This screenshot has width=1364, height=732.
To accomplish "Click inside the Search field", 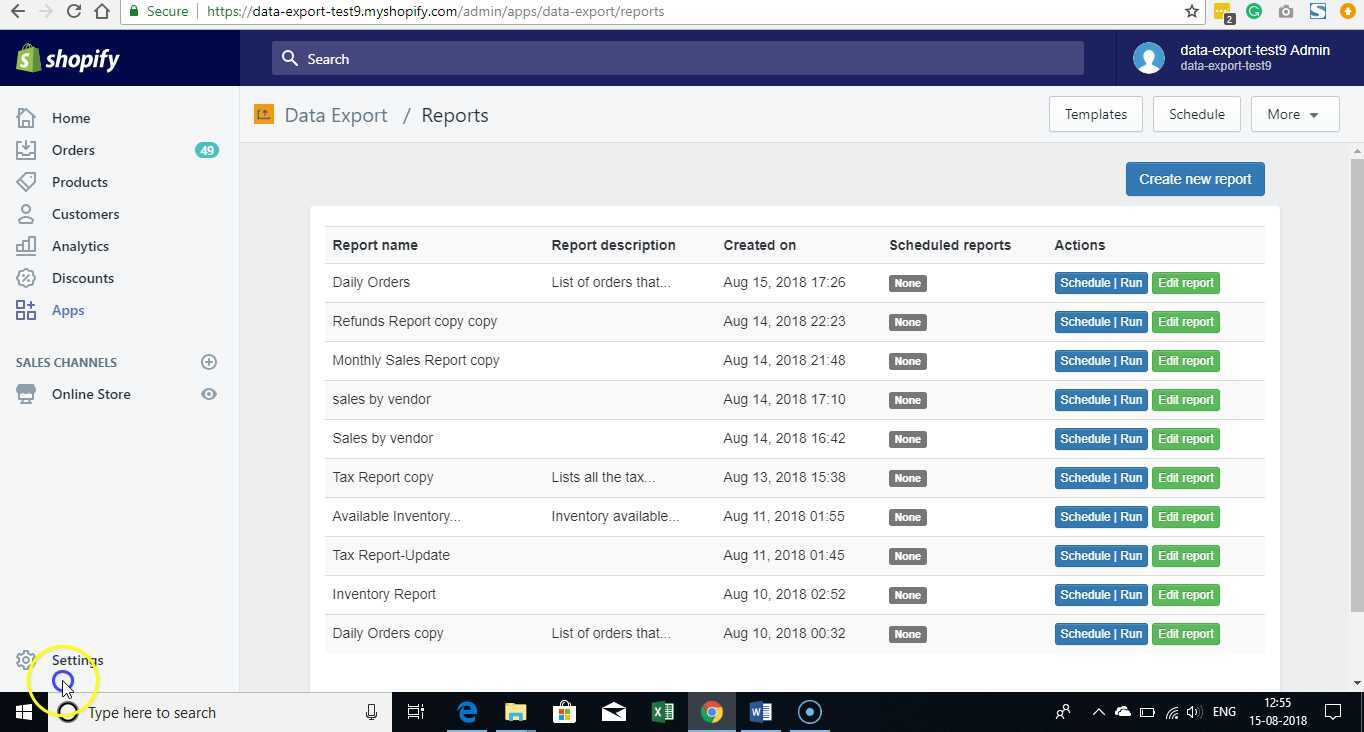I will (x=678, y=58).
